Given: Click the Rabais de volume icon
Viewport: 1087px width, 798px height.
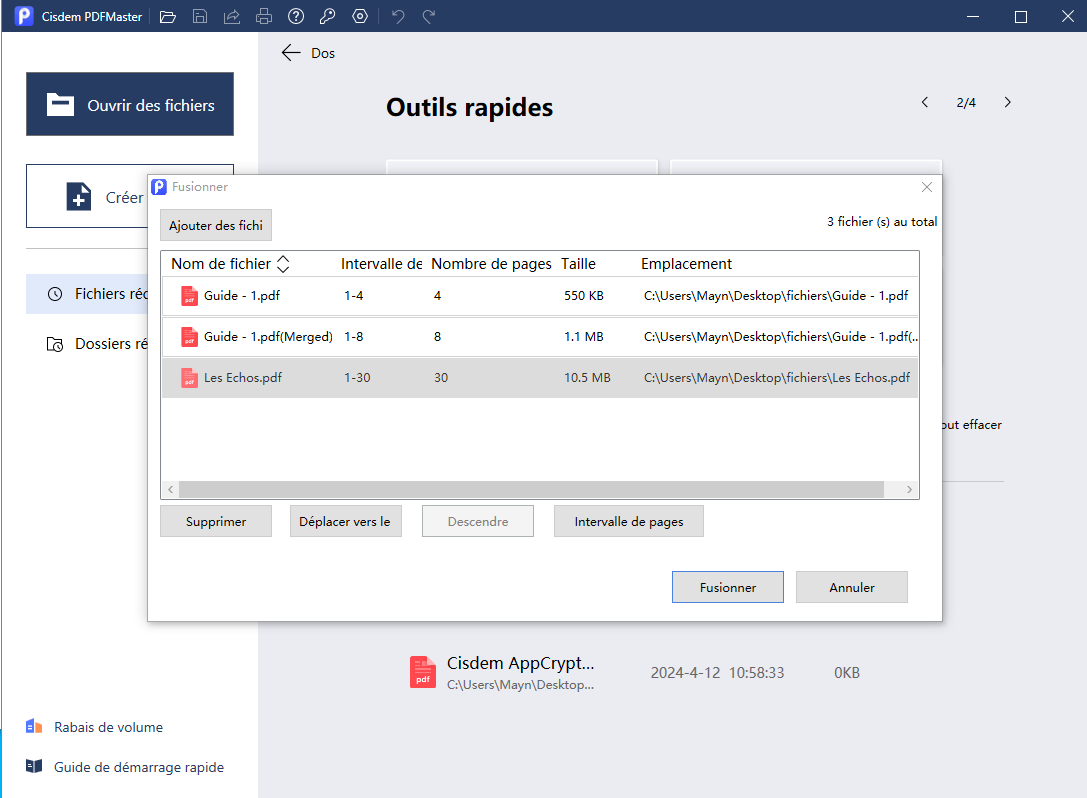Looking at the screenshot, I should 34,727.
